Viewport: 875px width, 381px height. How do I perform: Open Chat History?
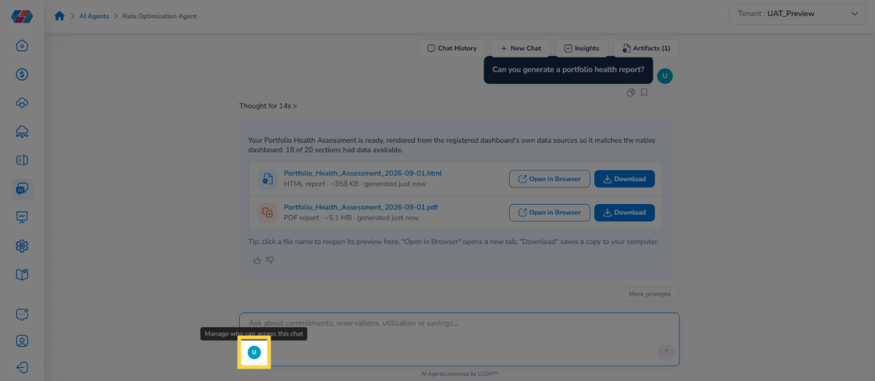[452, 49]
